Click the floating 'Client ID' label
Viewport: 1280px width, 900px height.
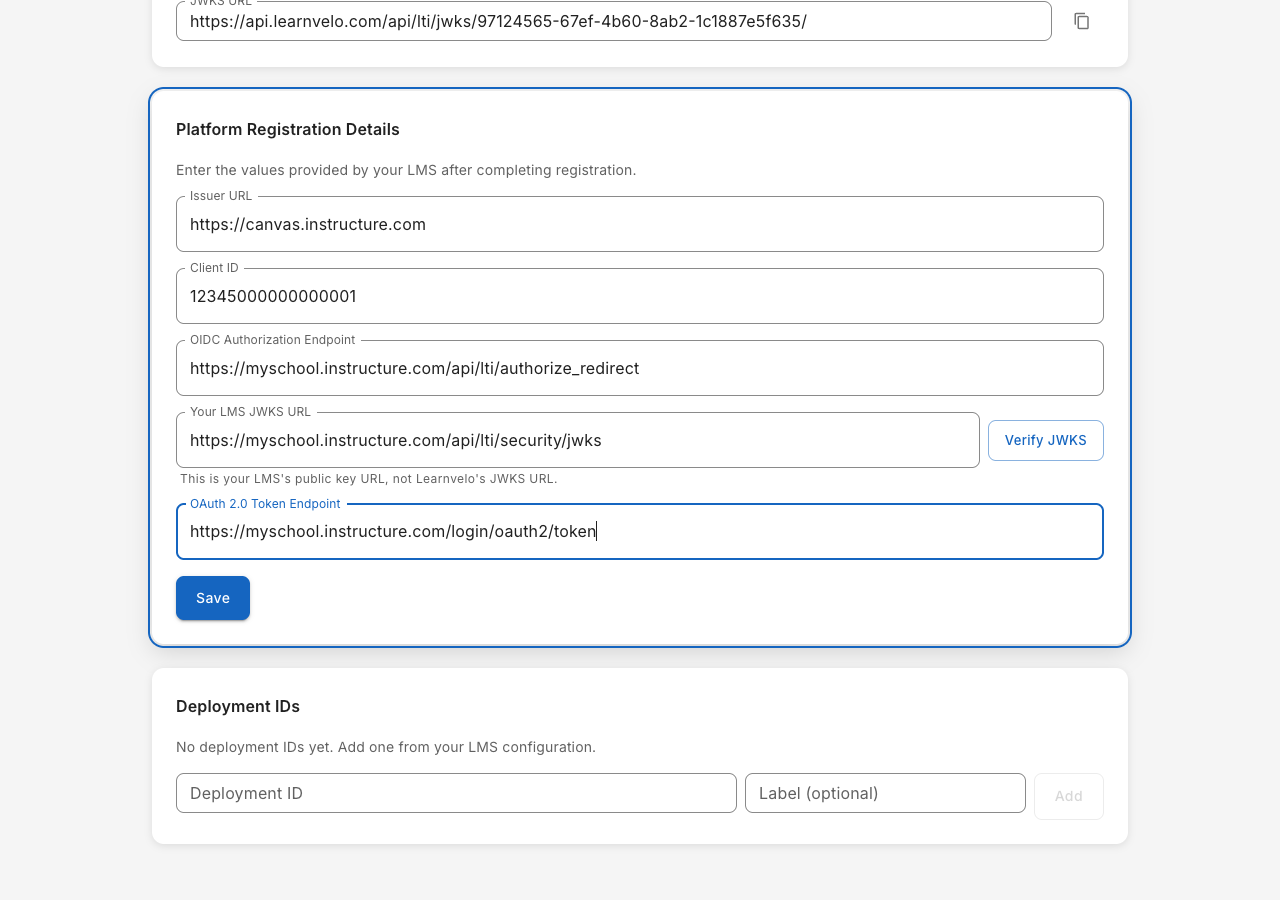pos(214,268)
